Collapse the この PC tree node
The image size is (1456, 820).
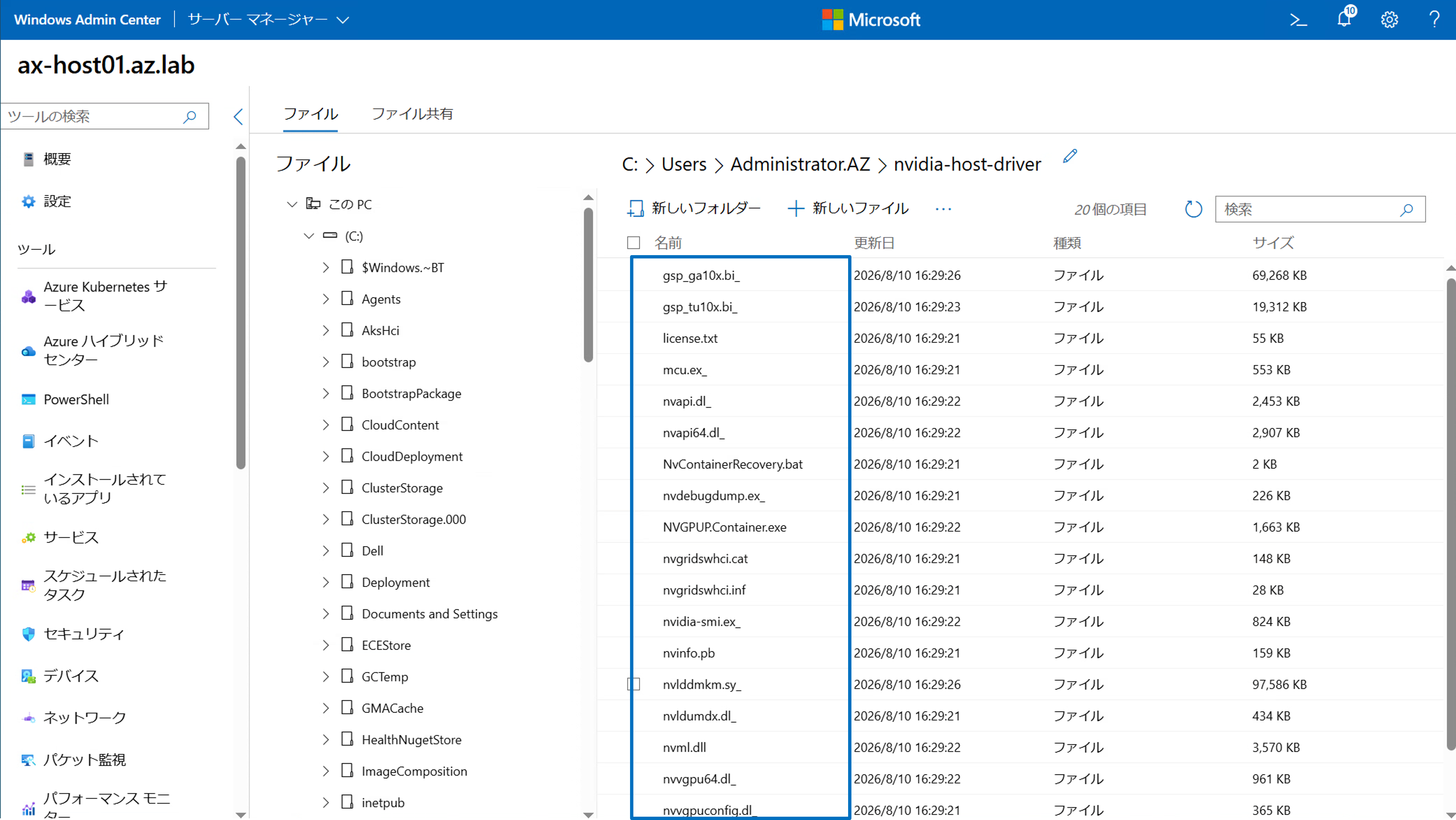(x=292, y=205)
